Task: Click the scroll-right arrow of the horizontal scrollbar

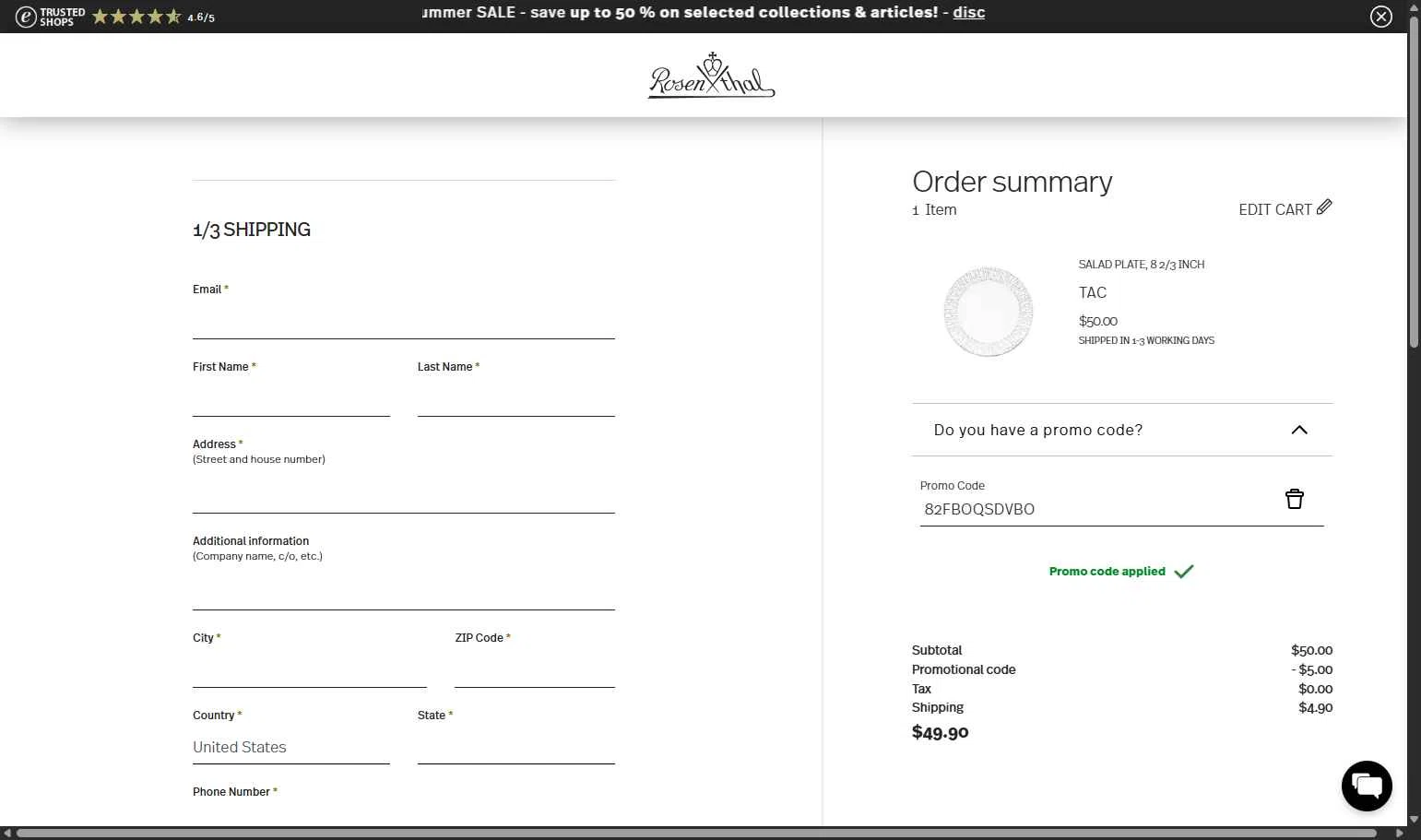Action: (x=1400, y=834)
